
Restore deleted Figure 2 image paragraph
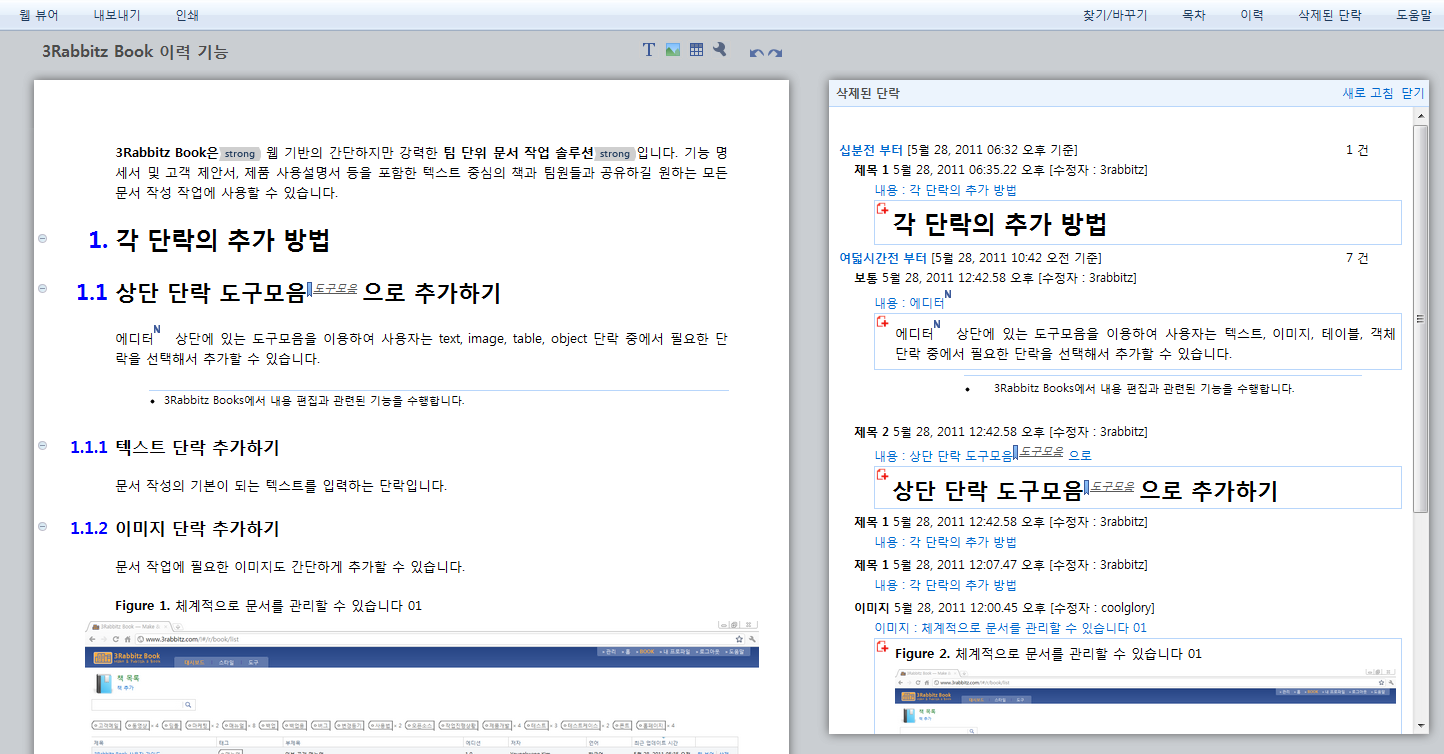point(883,648)
